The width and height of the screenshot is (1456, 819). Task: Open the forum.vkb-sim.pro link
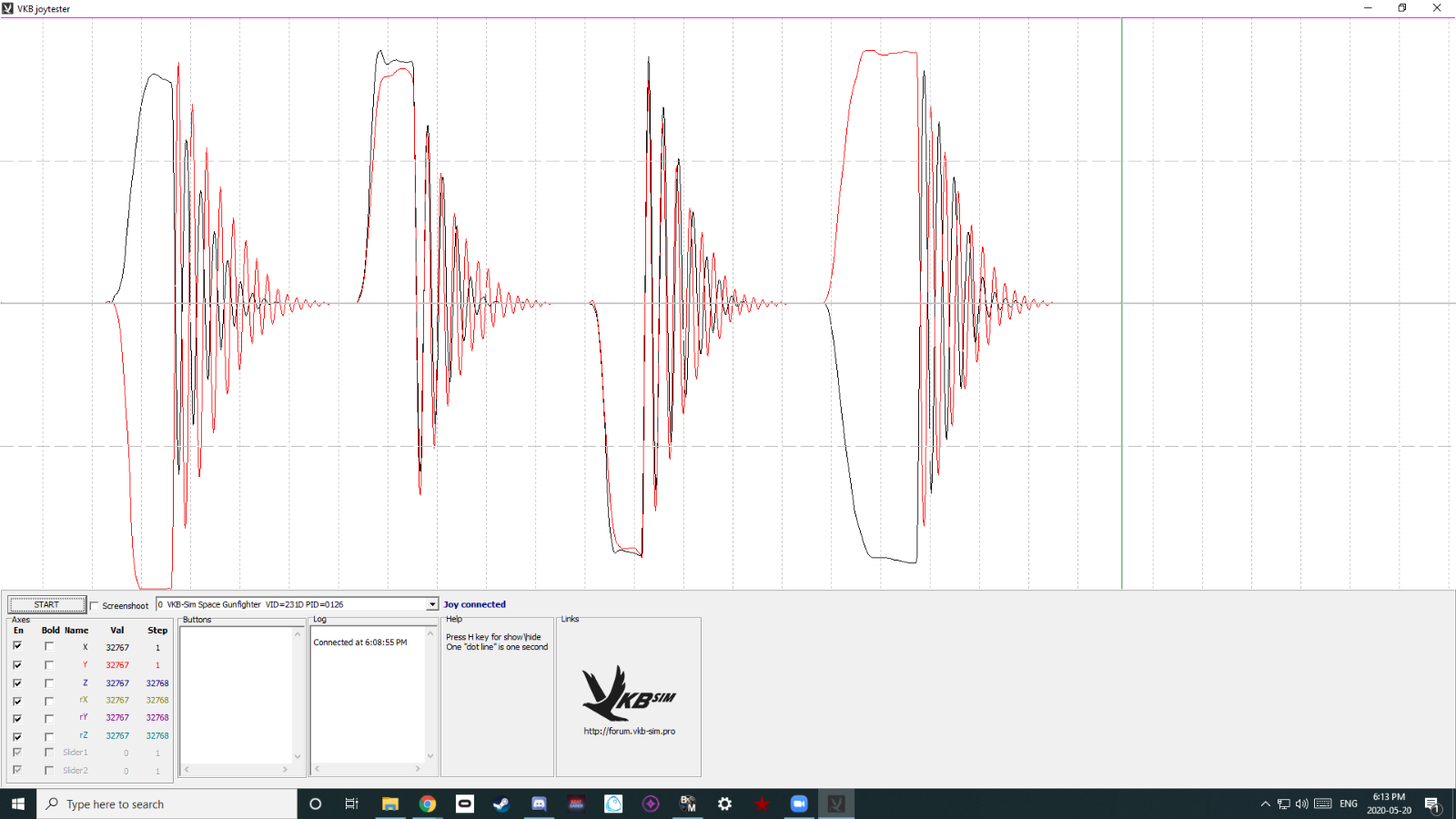(x=630, y=731)
